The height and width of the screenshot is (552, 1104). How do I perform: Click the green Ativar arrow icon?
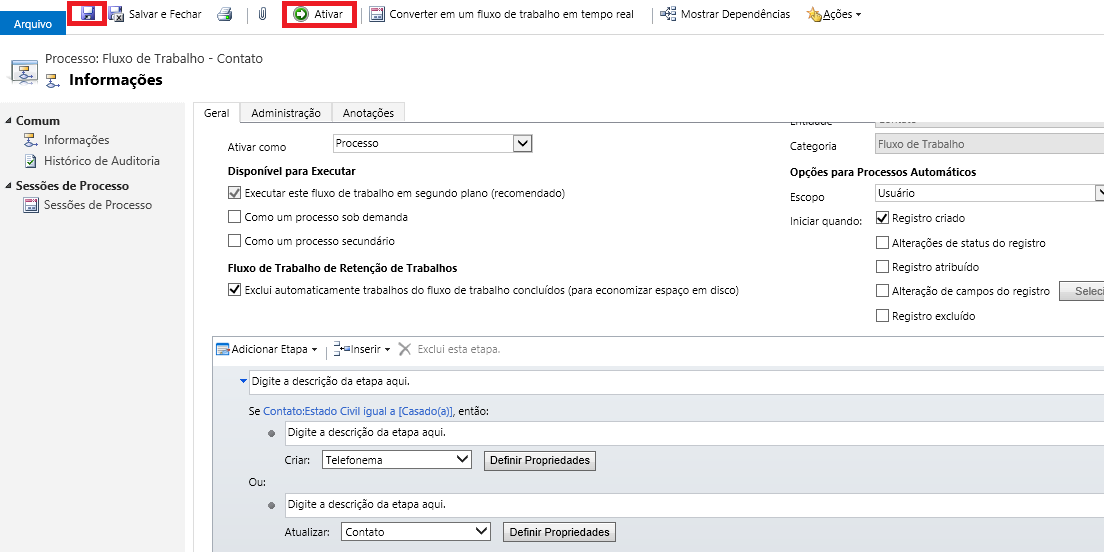coord(301,14)
